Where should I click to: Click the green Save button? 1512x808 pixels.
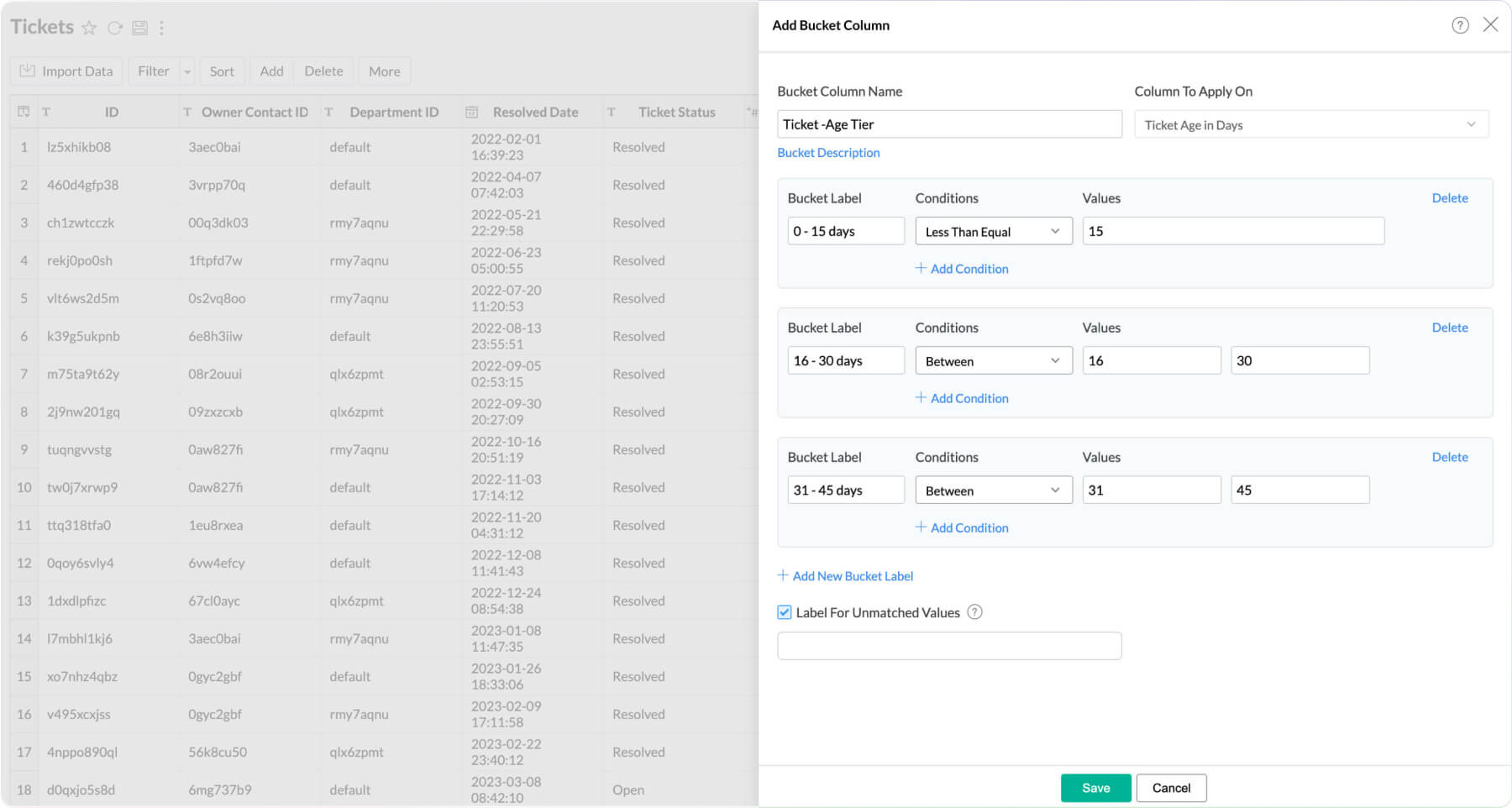(x=1095, y=788)
